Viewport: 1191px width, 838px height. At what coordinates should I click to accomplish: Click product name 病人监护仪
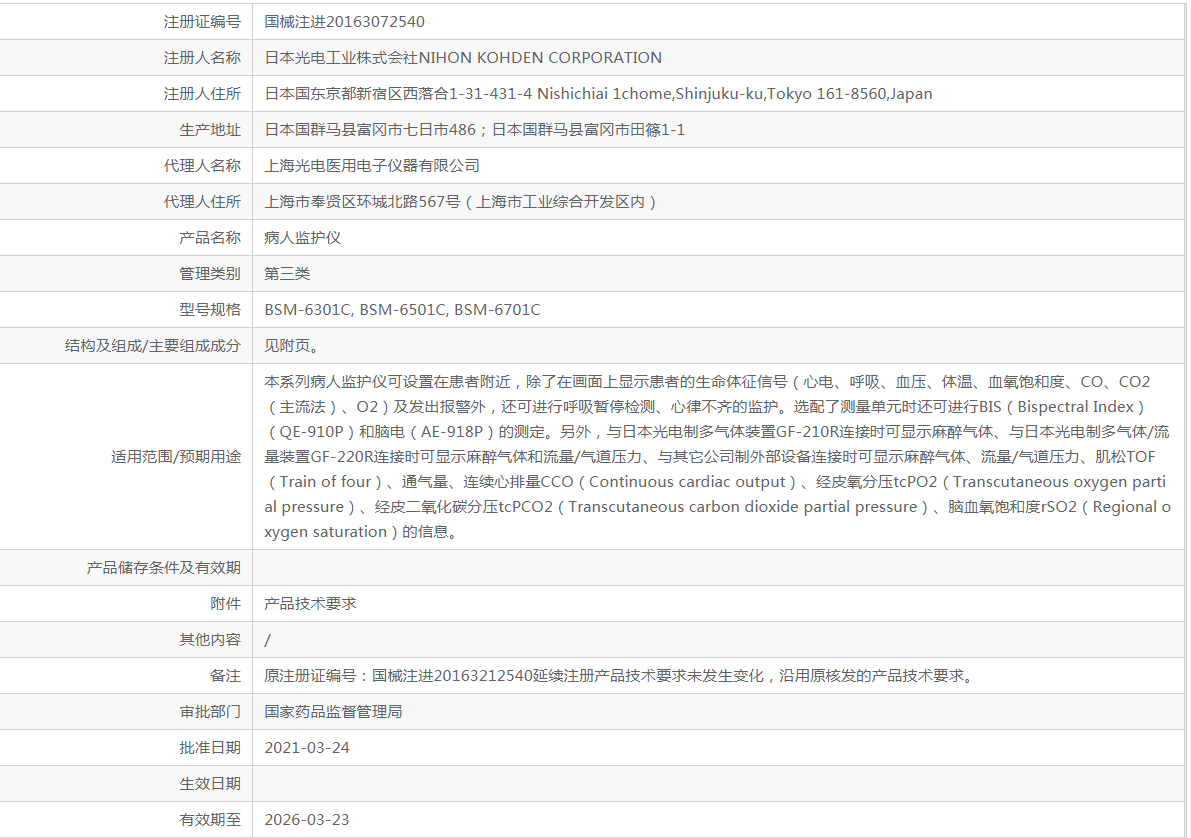[x=302, y=238]
